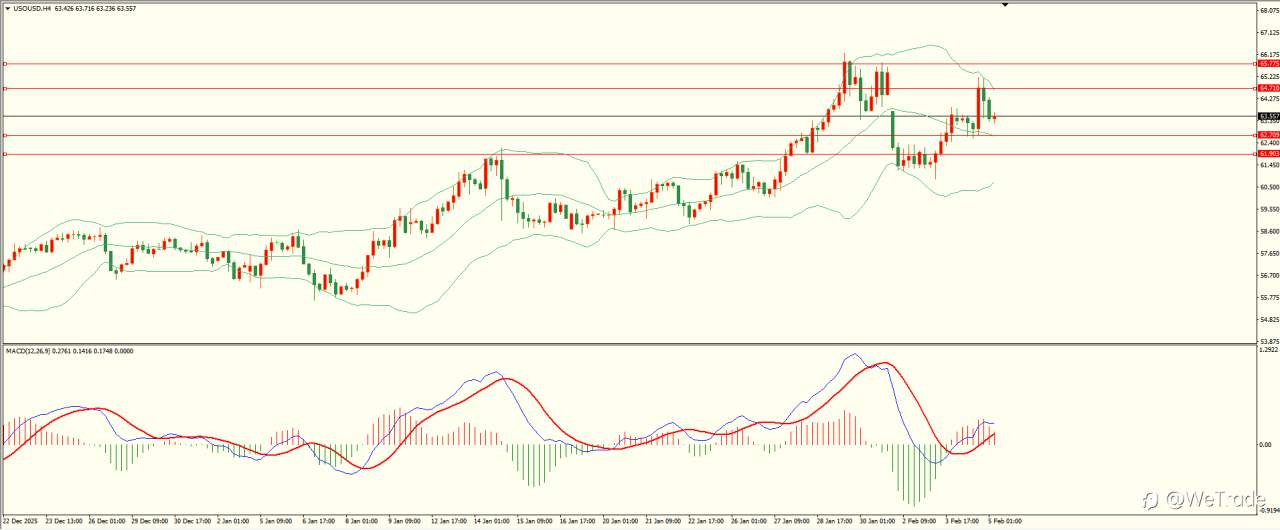Select the left handle of the 64.710 line
This screenshot has width=1280, height=530.
pos(5,88)
